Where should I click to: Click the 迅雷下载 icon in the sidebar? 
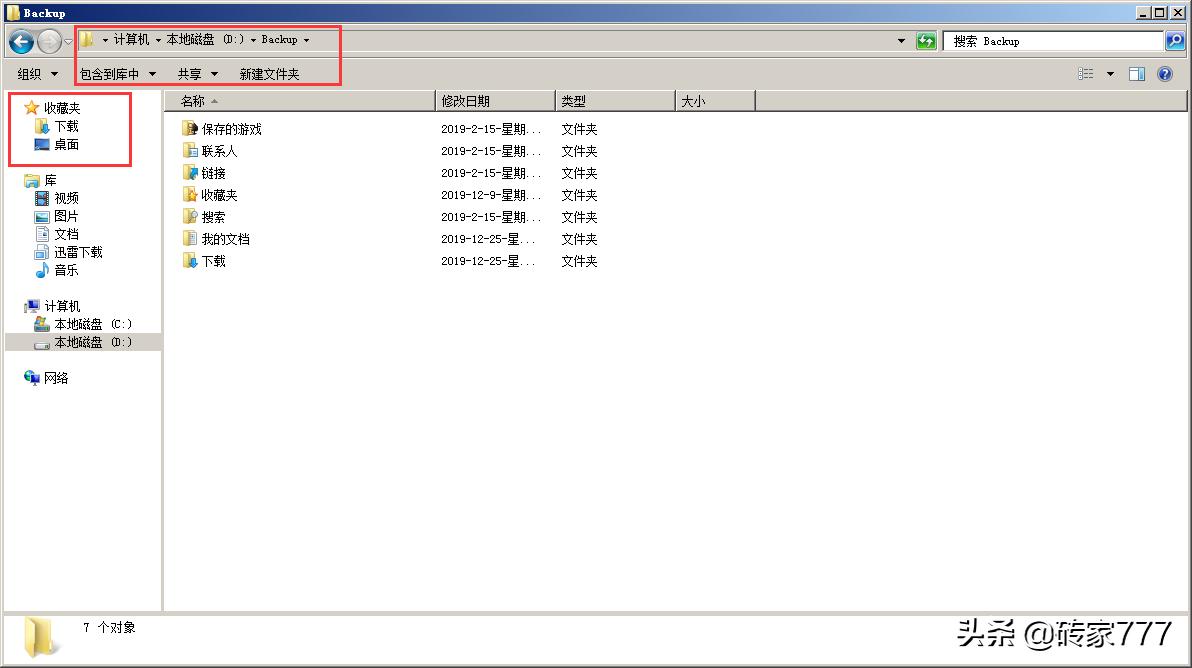click(42, 252)
